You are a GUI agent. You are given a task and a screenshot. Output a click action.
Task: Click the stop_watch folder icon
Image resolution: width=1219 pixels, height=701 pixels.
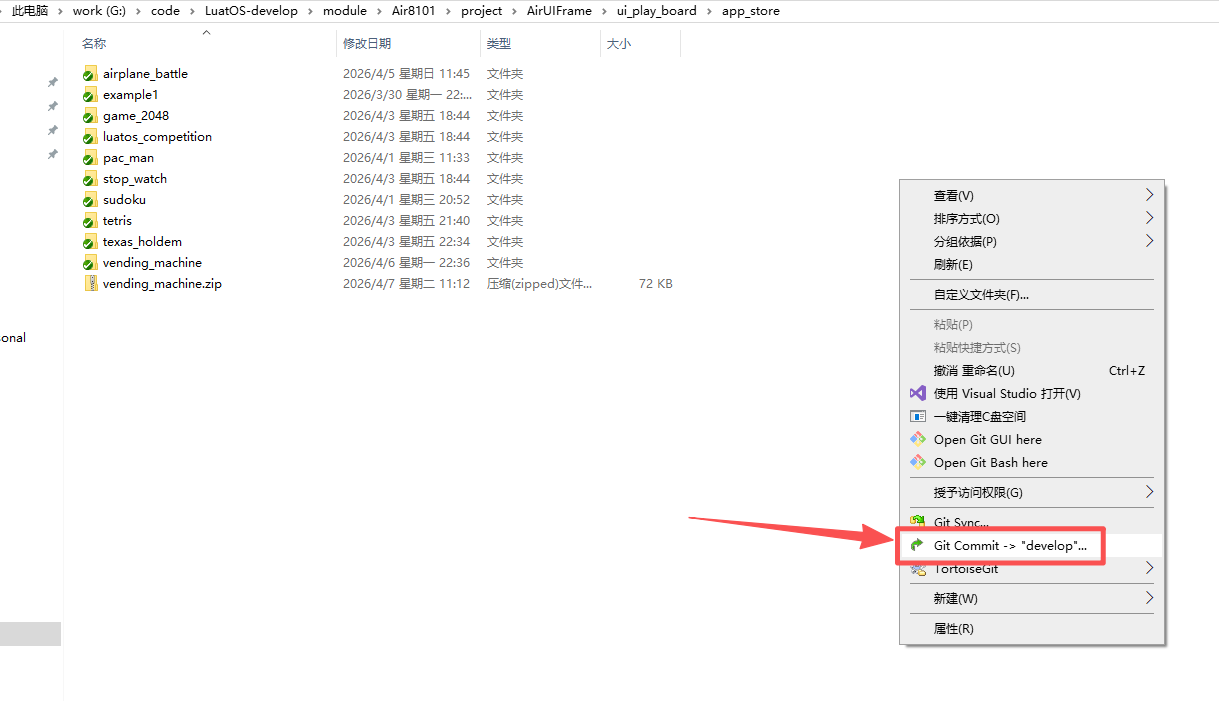coord(90,179)
